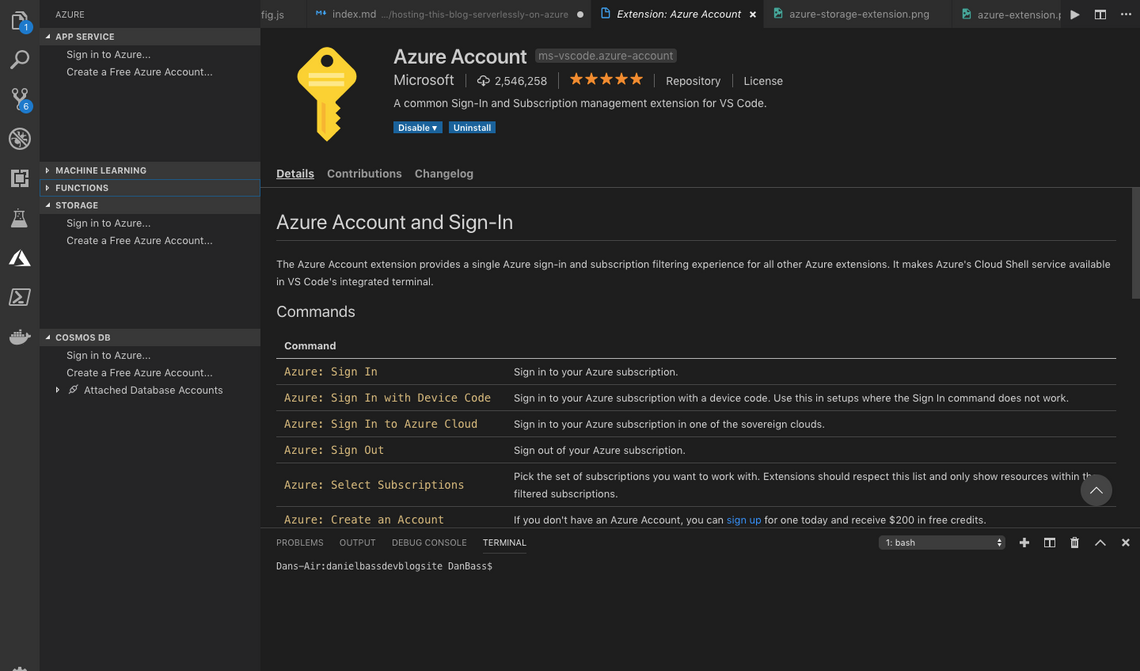This screenshot has width=1140, height=671.
Task: Click the 'sign up' hyperlink
Action: (744, 521)
